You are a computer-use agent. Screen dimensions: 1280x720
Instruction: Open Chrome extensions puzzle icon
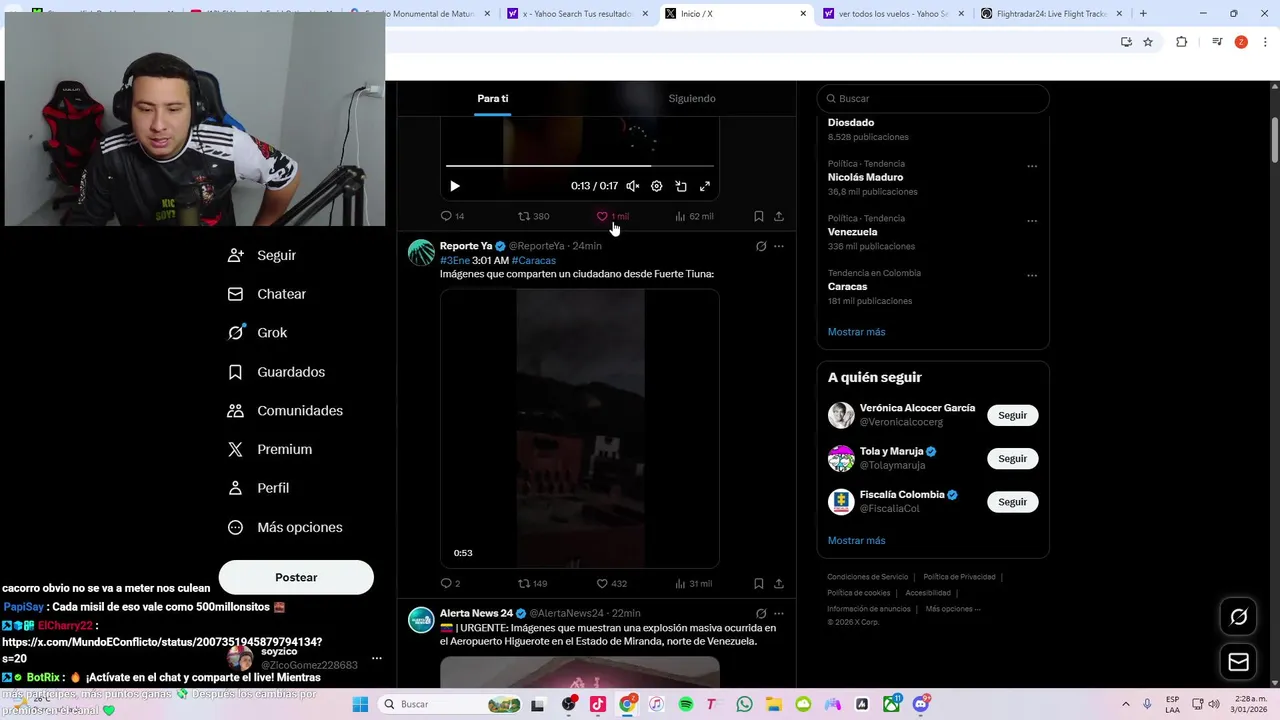point(1182,42)
